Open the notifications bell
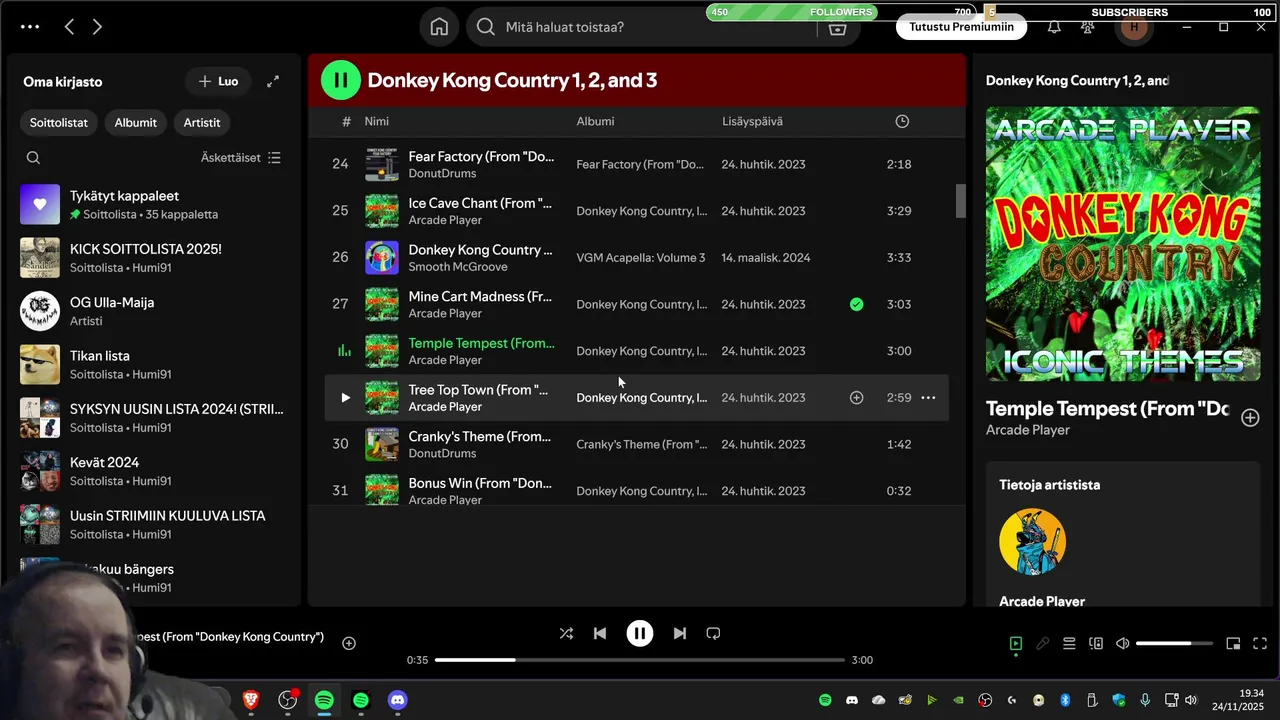The width and height of the screenshot is (1280, 720). coord(1054,27)
